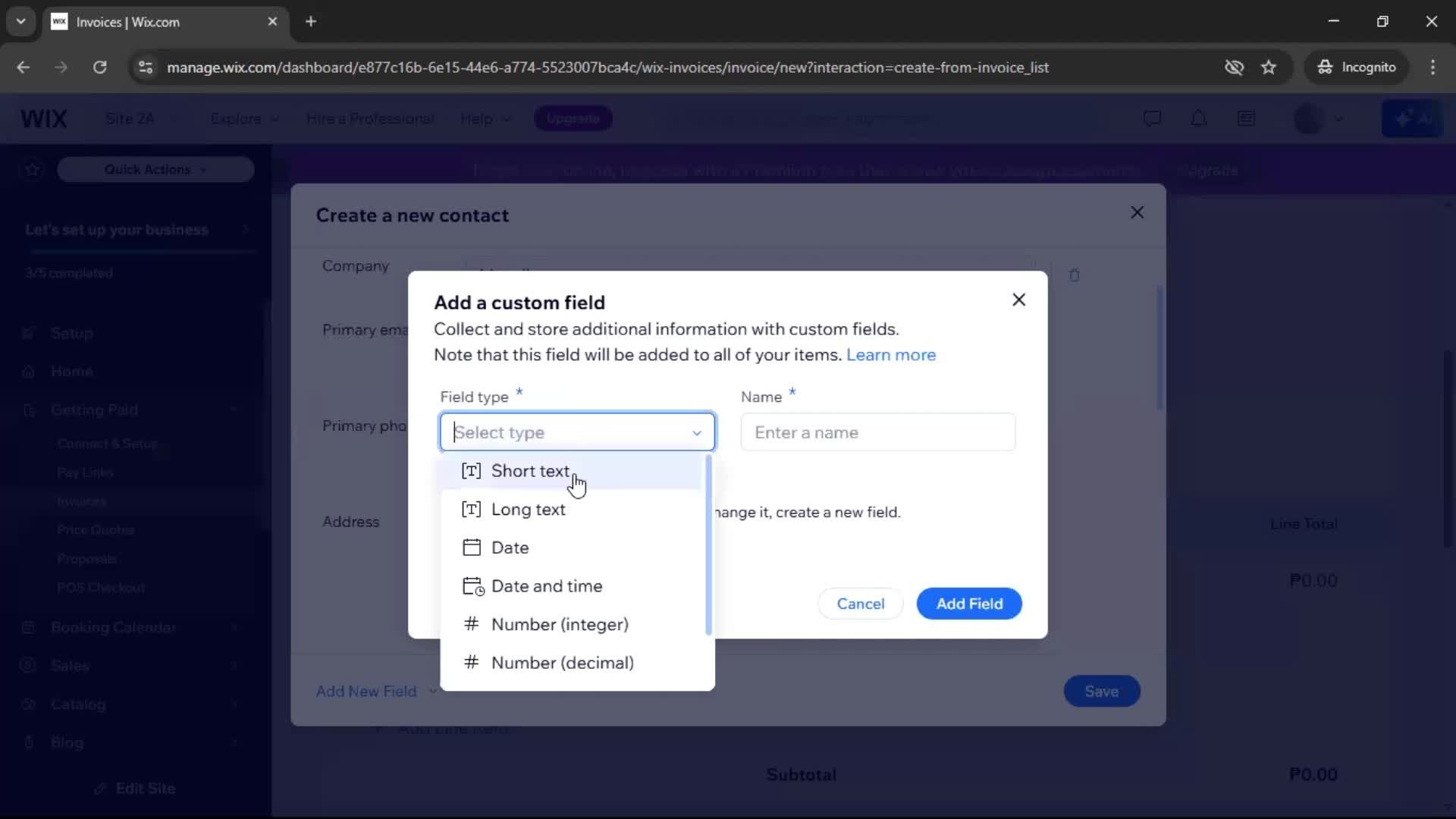Screen dimensions: 1456x819
Task: Click the calendar icon beside Date
Action: click(472, 548)
